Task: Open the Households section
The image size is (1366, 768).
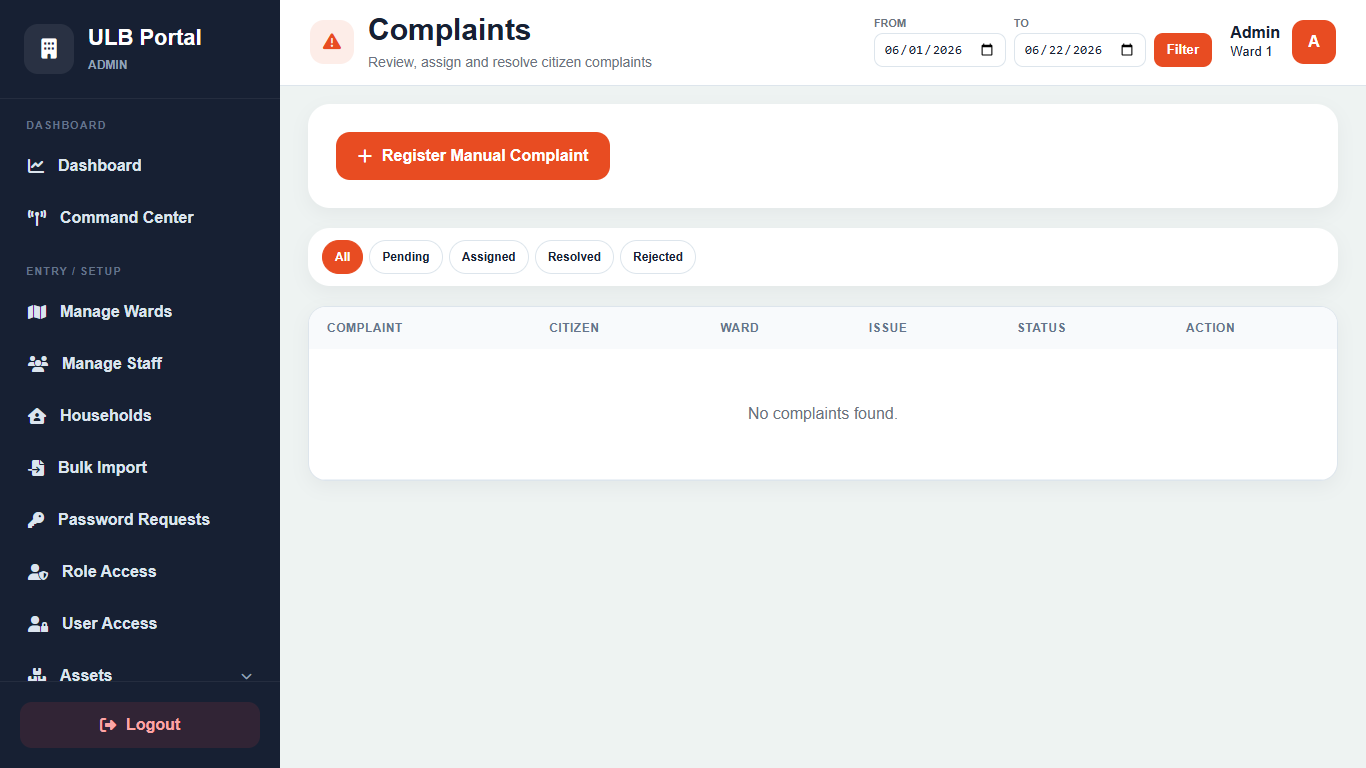Action: coord(140,416)
